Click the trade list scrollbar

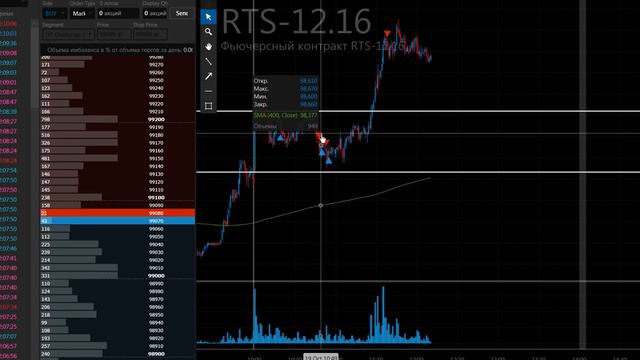pyautogui.click(x=35, y=65)
